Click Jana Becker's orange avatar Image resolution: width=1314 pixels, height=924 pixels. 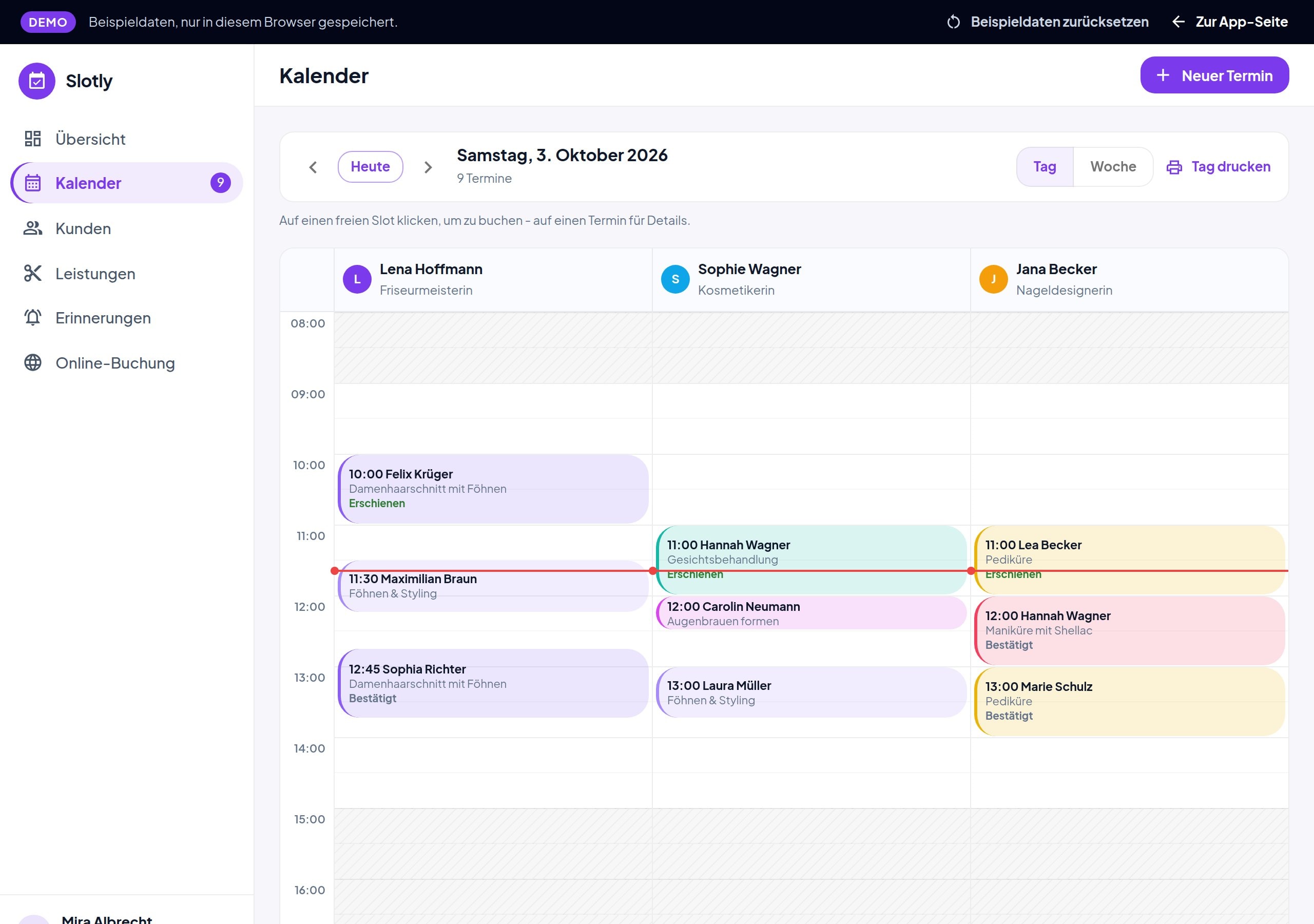(994, 279)
